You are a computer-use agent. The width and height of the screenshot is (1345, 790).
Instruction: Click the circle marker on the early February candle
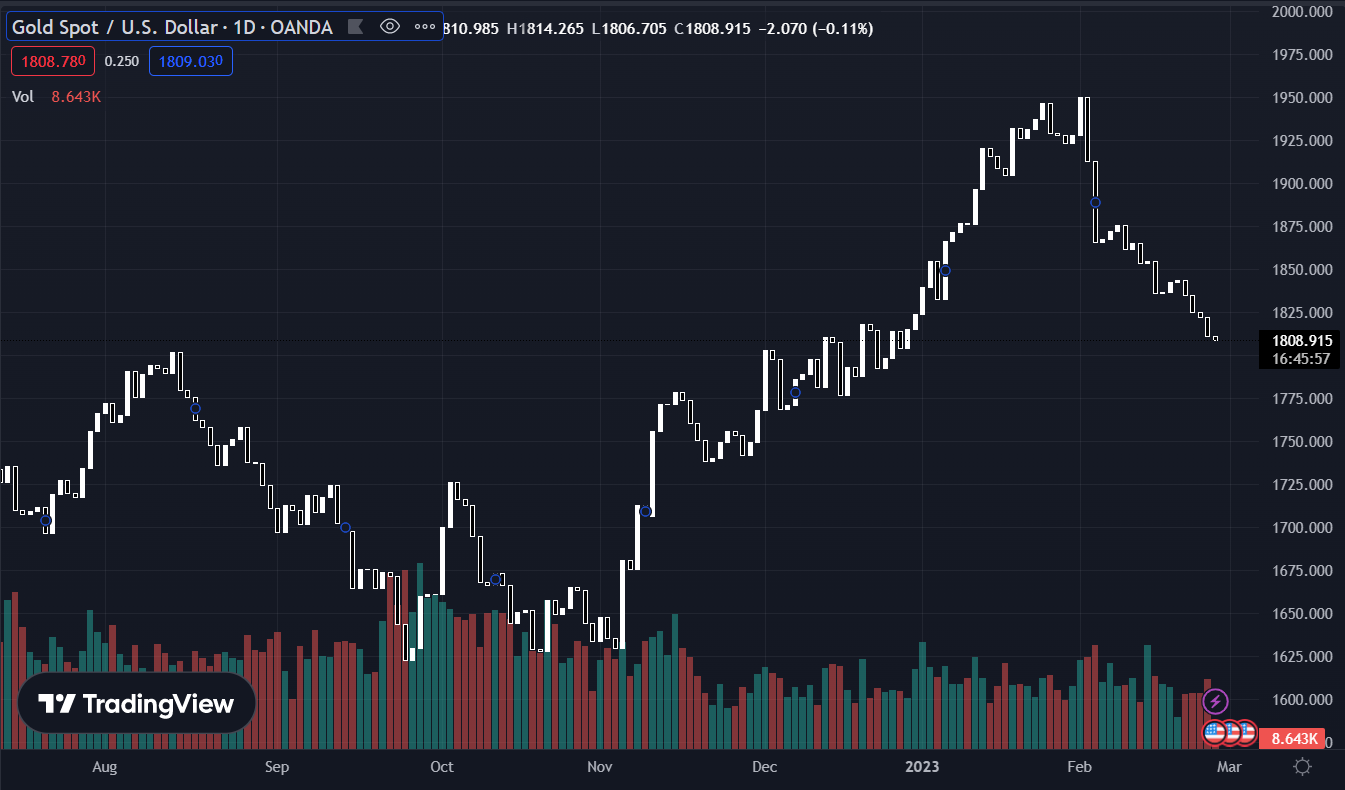click(x=1095, y=203)
